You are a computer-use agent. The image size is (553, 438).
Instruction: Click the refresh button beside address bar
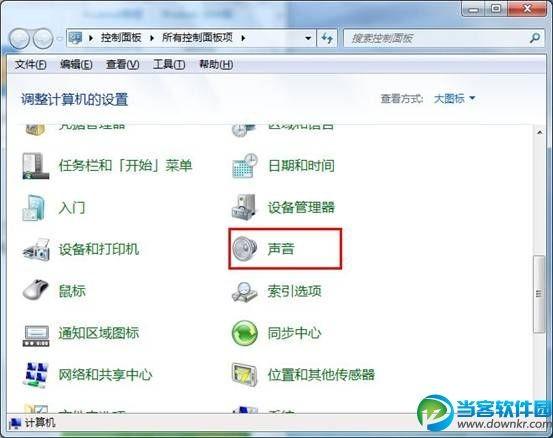click(327, 38)
